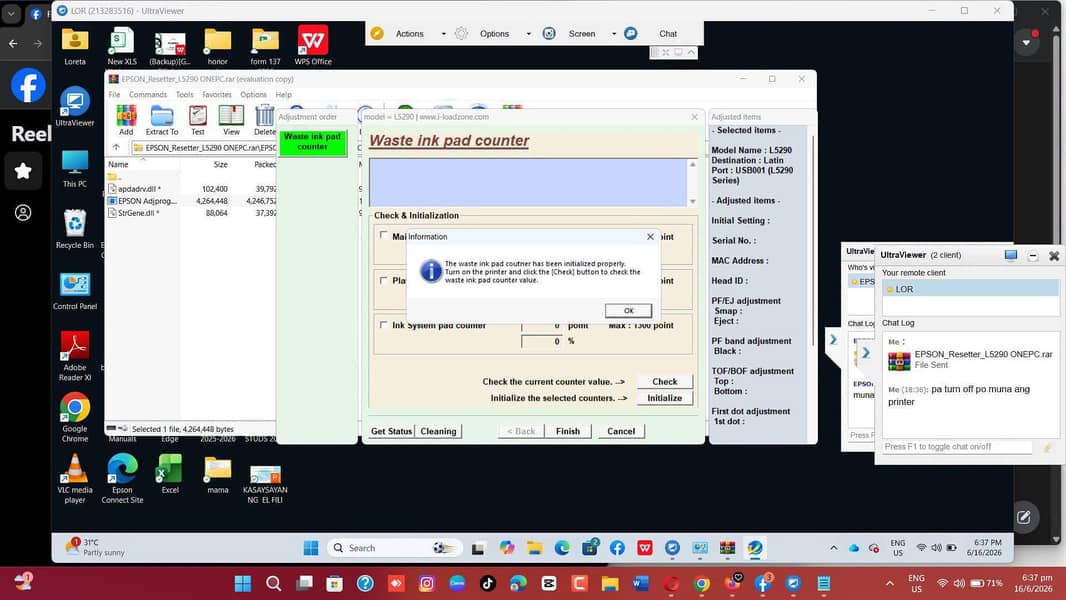This screenshot has height=600, width=1066.
Task: Open the Recycle Bin
Action: (75, 230)
